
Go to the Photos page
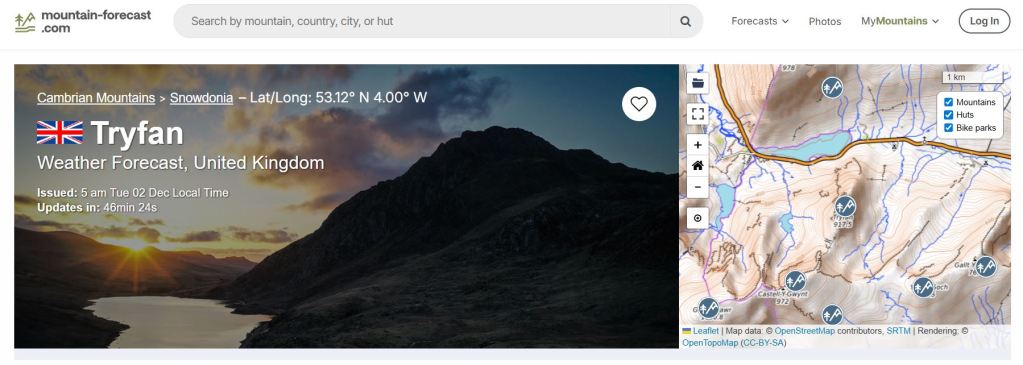pos(825,21)
